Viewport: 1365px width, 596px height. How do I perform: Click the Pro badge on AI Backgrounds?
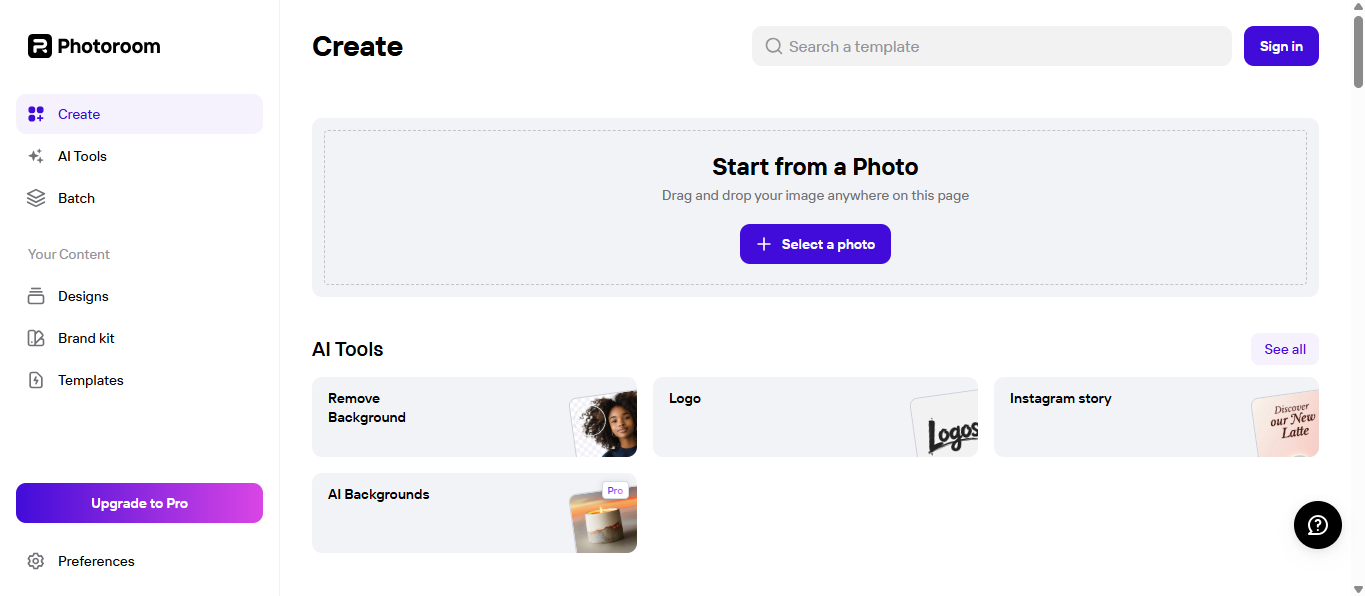click(615, 490)
